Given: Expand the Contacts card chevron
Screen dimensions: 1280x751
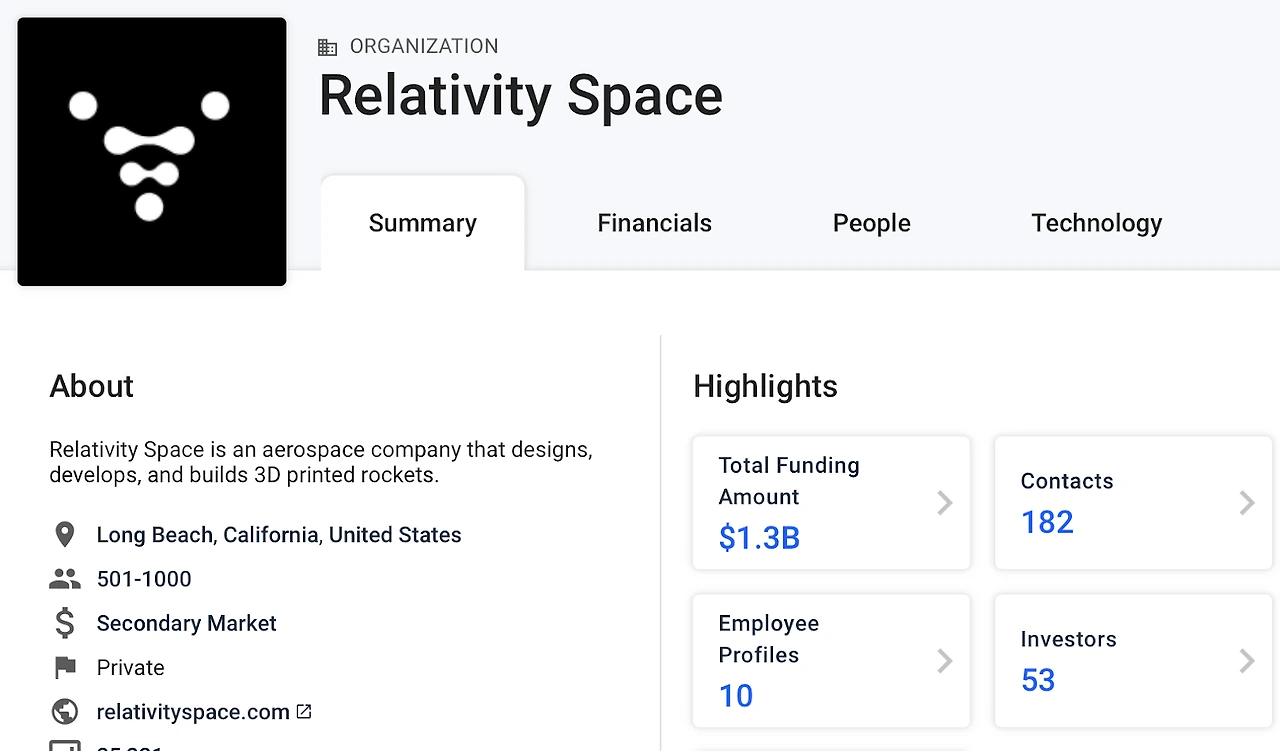Looking at the screenshot, I should point(1246,502).
